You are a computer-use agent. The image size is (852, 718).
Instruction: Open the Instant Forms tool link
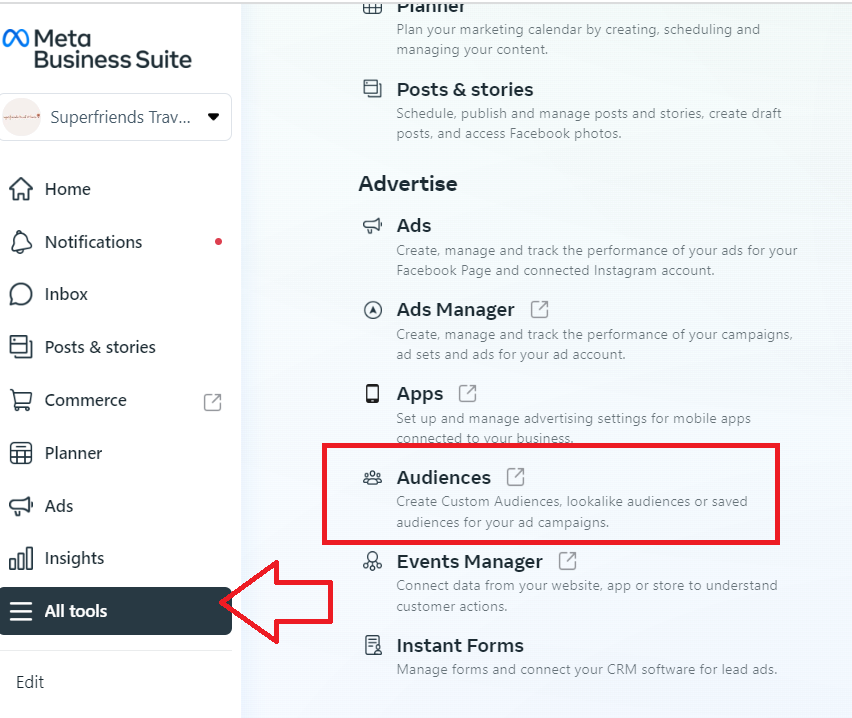point(460,646)
